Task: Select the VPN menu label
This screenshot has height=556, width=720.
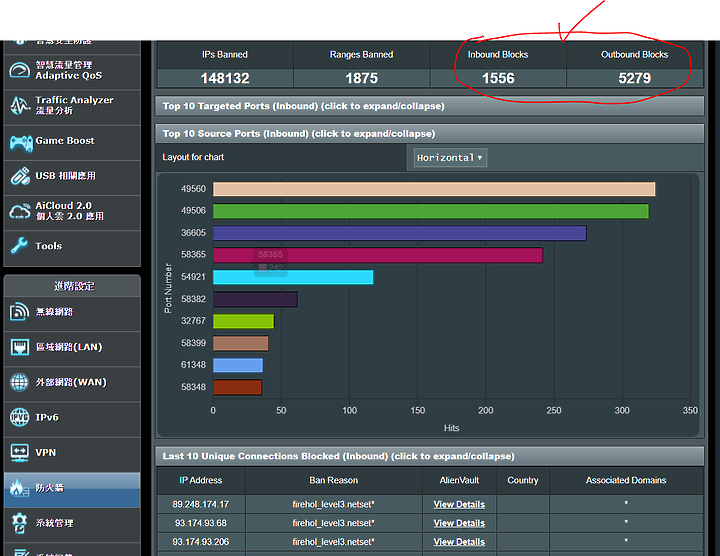Action: [x=45, y=452]
